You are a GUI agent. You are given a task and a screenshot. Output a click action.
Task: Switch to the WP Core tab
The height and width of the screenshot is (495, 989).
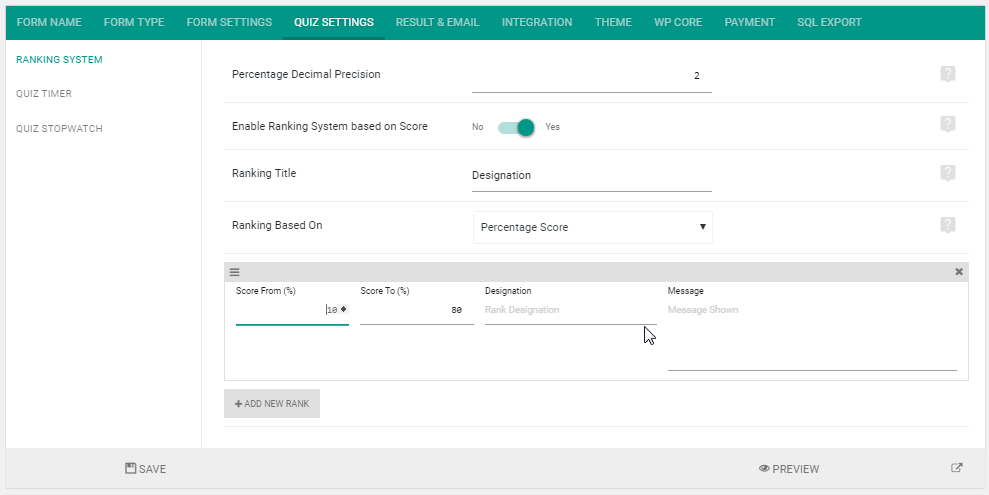(x=678, y=22)
